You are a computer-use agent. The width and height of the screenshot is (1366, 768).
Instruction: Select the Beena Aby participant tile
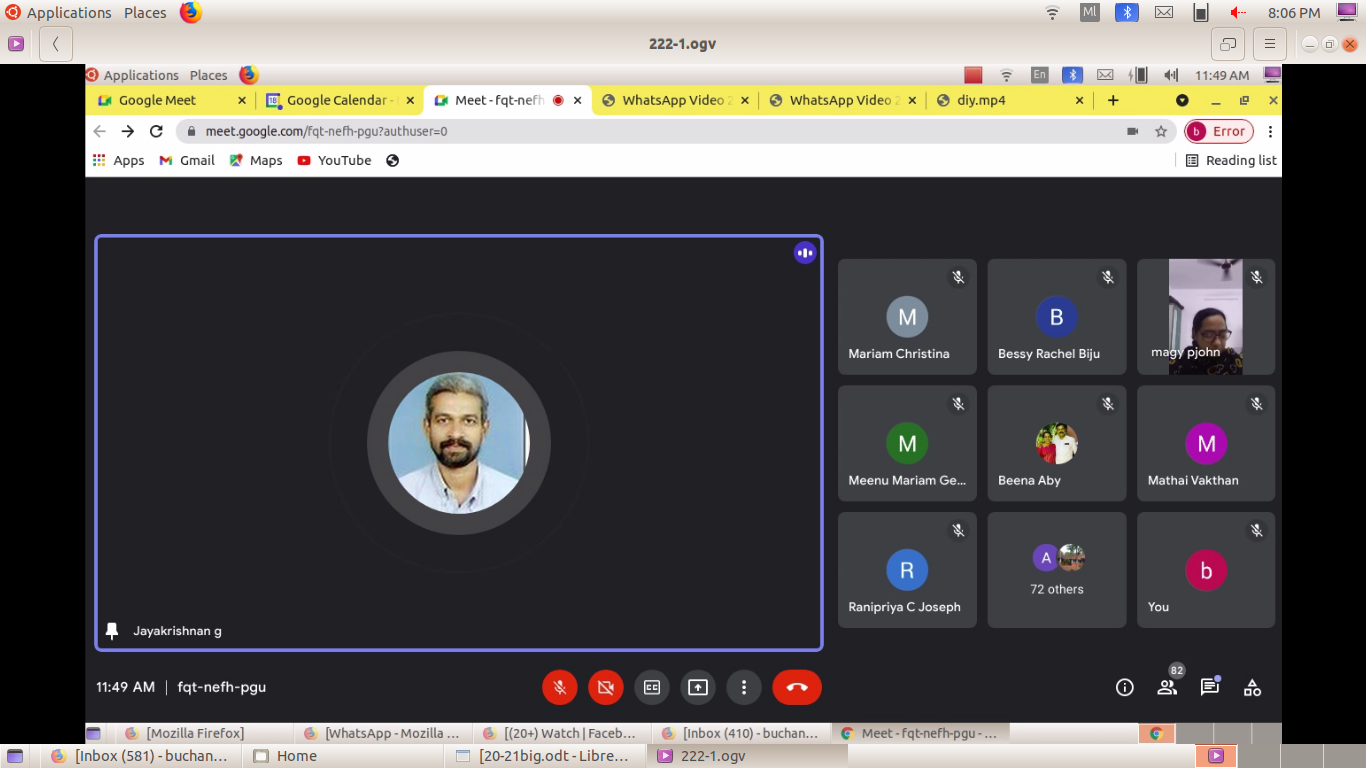(1057, 443)
